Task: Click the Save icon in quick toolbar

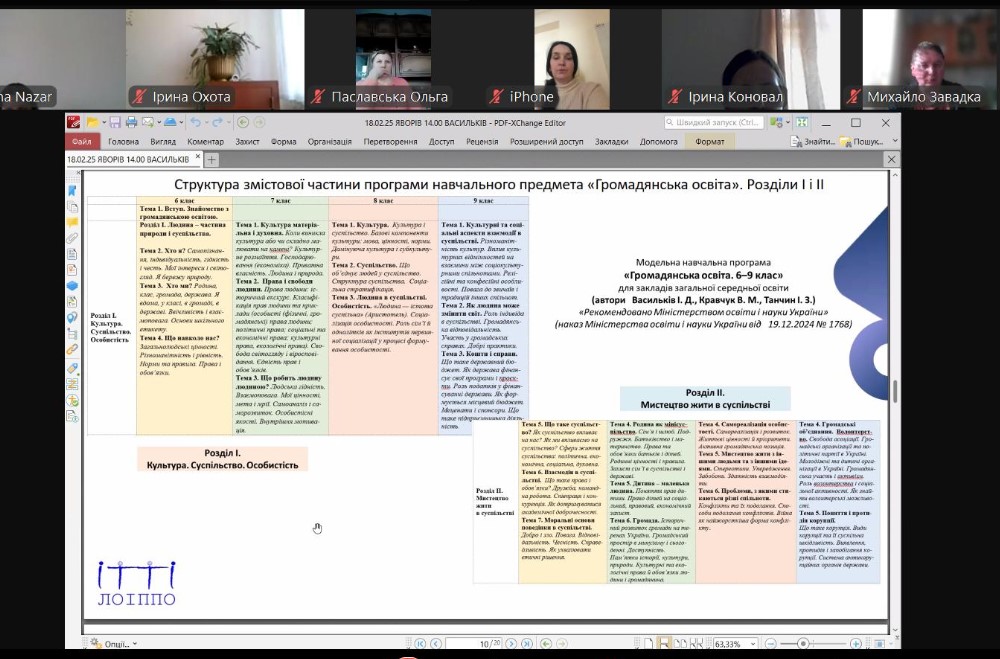Action: pyautogui.click(x=115, y=123)
